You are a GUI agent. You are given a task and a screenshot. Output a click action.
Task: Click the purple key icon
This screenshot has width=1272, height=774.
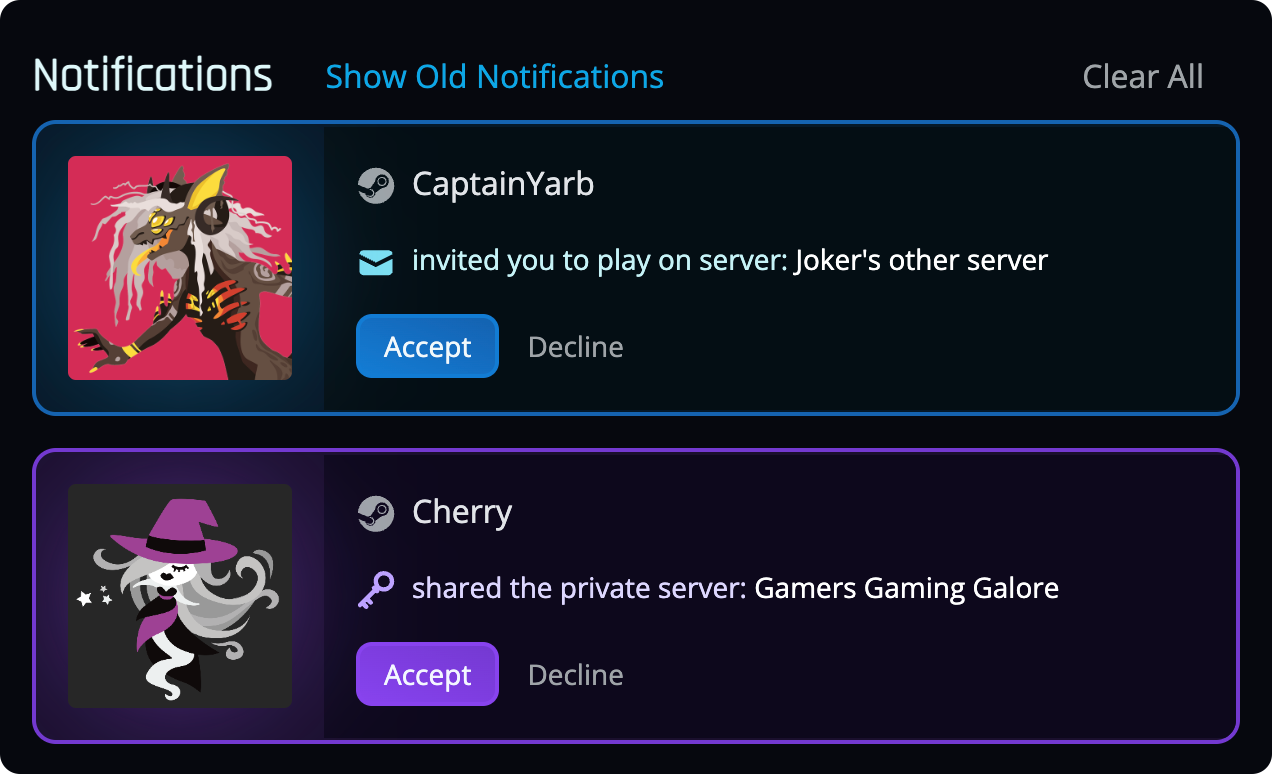[x=376, y=590]
